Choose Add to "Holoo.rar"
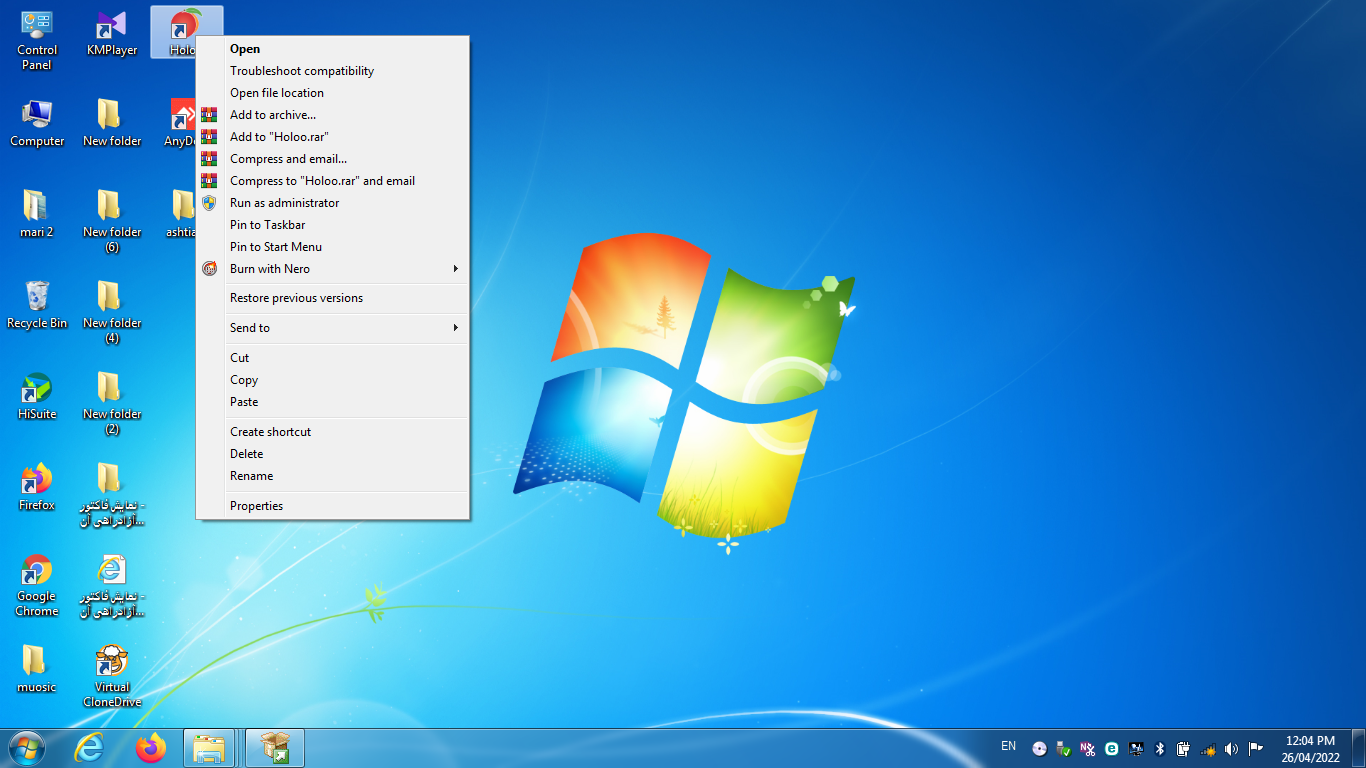The height and width of the screenshot is (768, 1366). pyautogui.click(x=333, y=137)
